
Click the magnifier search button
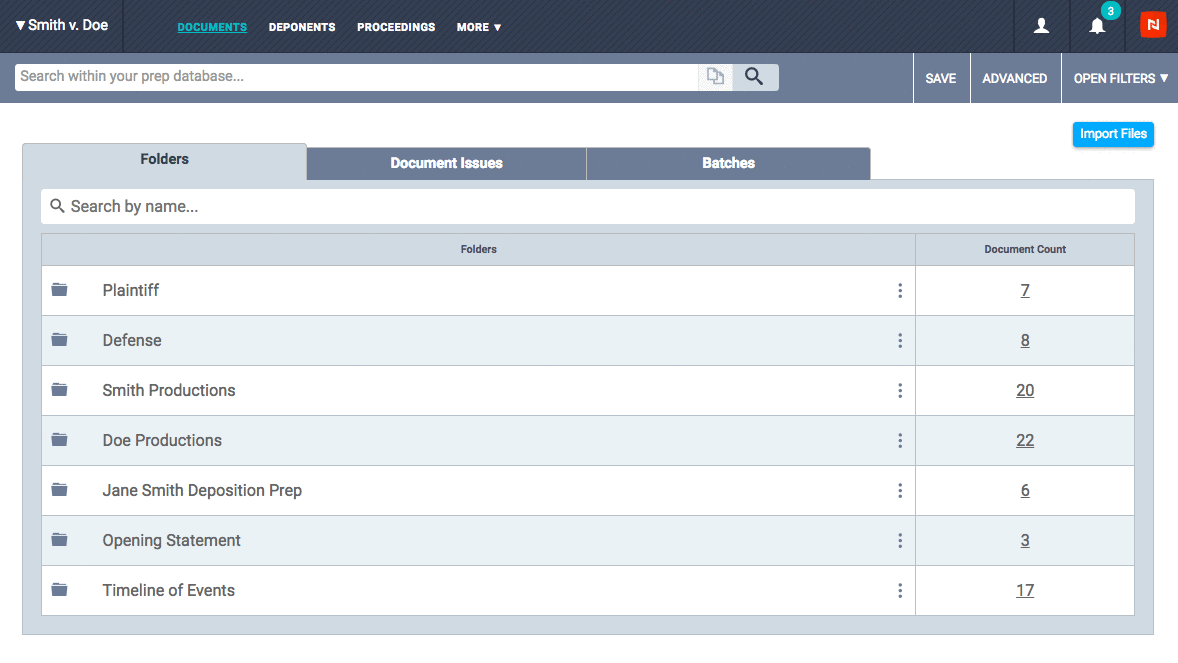754,77
